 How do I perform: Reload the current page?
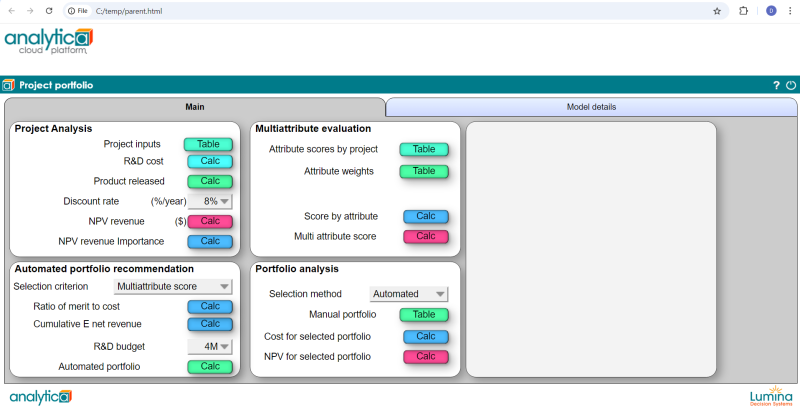pos(49,11)
